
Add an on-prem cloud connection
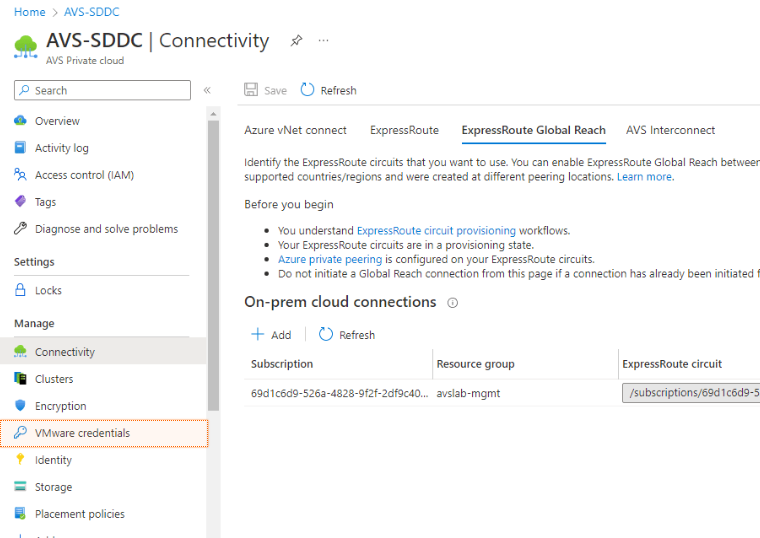[271, 335]
